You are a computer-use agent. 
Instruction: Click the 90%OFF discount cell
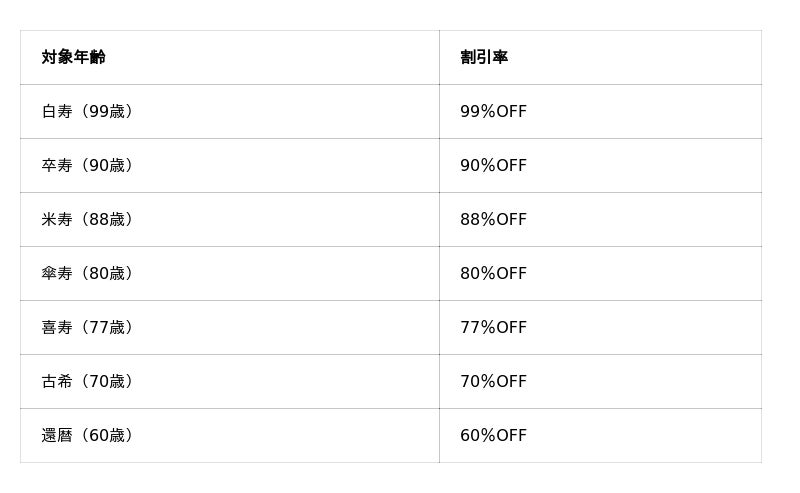click(x=493, y=165)
